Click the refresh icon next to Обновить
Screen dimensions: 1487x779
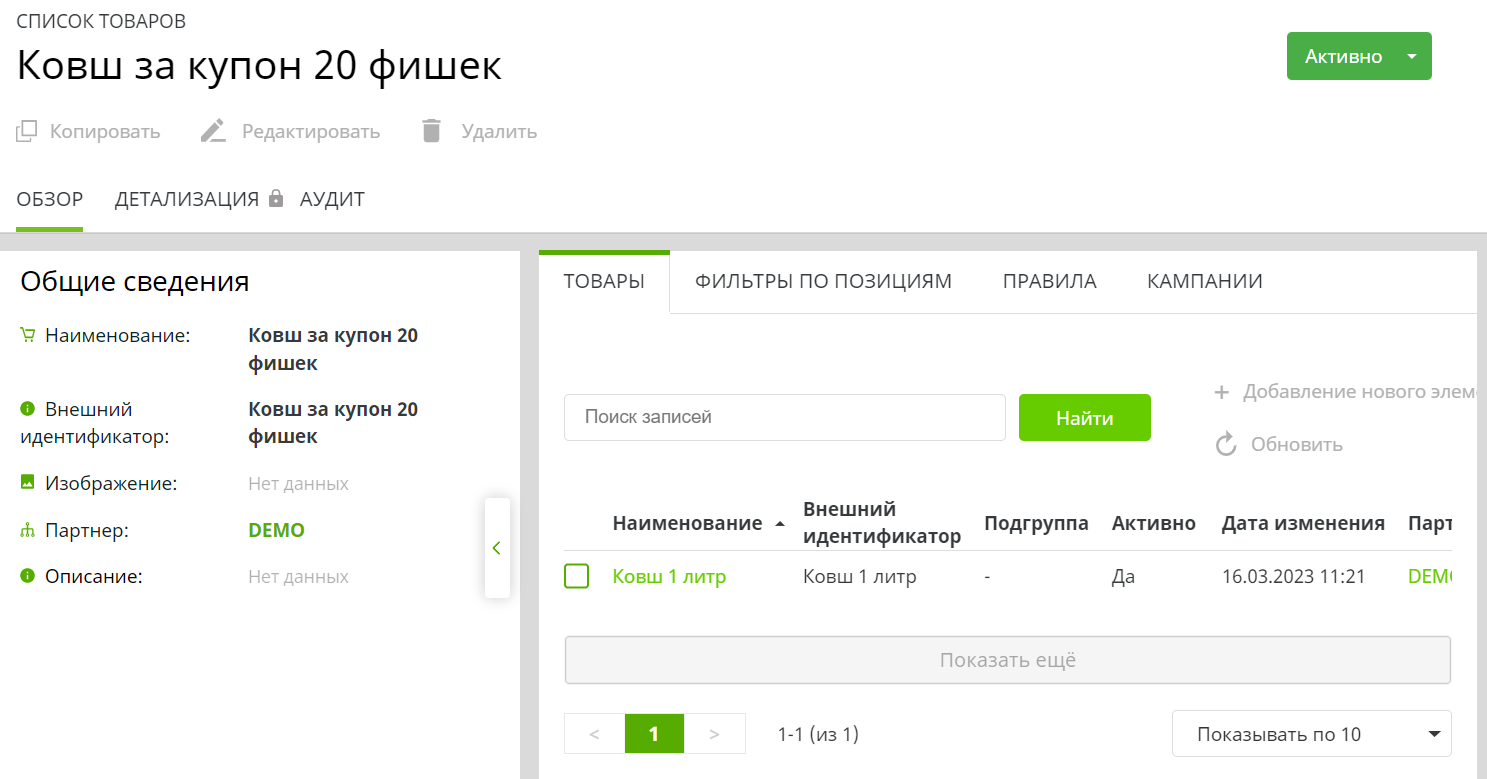tap(1226, 445)
